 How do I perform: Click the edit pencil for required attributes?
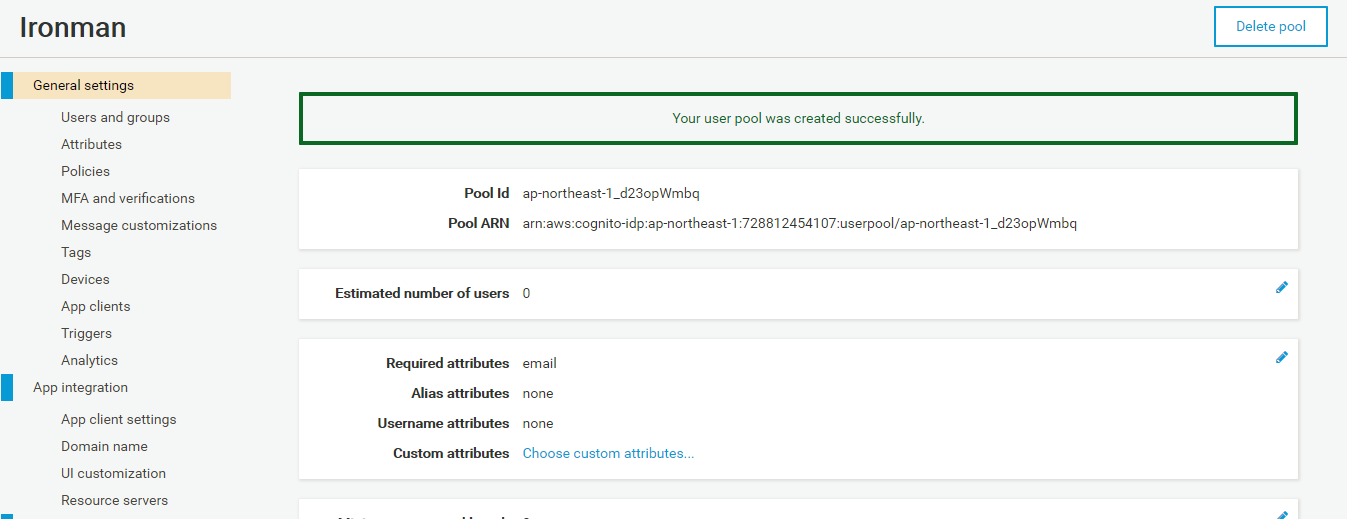1281,358
